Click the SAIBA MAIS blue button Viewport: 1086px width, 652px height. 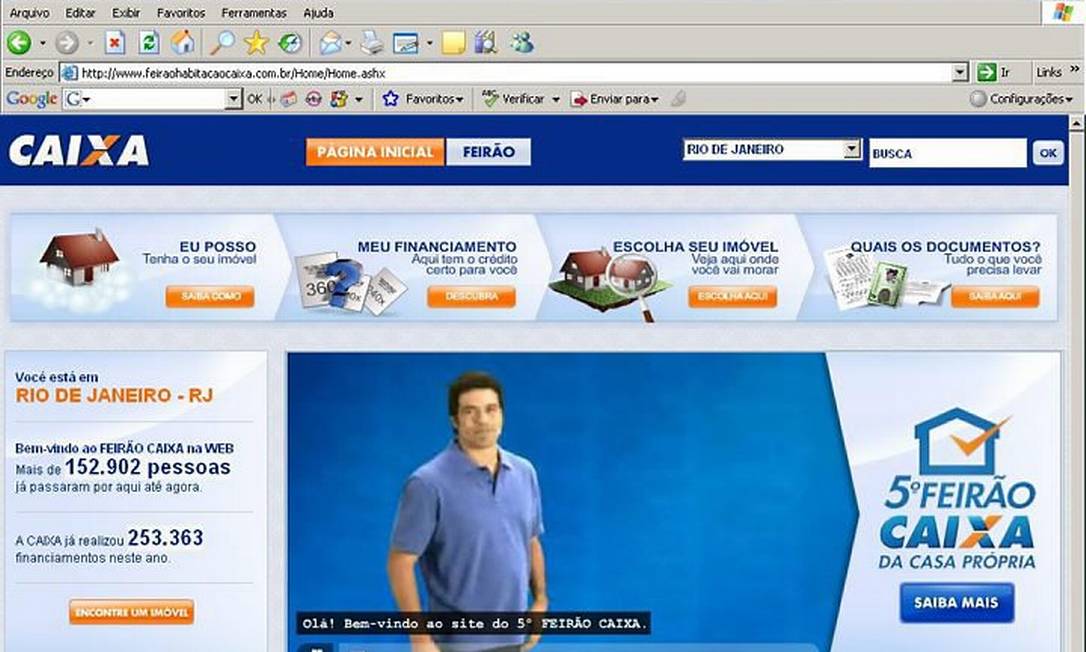tap(956, 603)
